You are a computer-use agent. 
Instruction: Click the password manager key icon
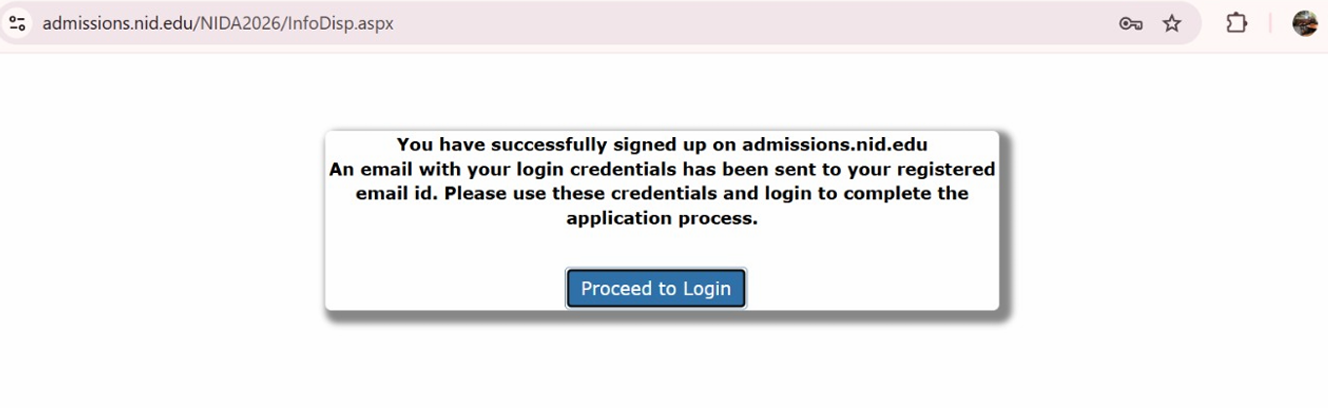pyautogui.click(x=1130, y=23)
